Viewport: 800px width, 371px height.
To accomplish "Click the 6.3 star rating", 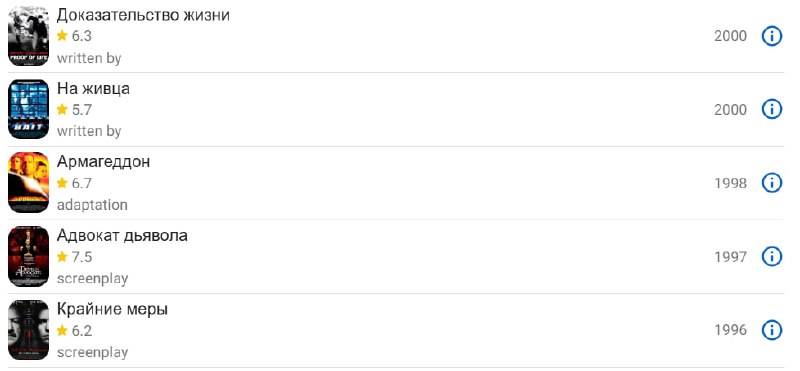I will (x=74, y=36).
